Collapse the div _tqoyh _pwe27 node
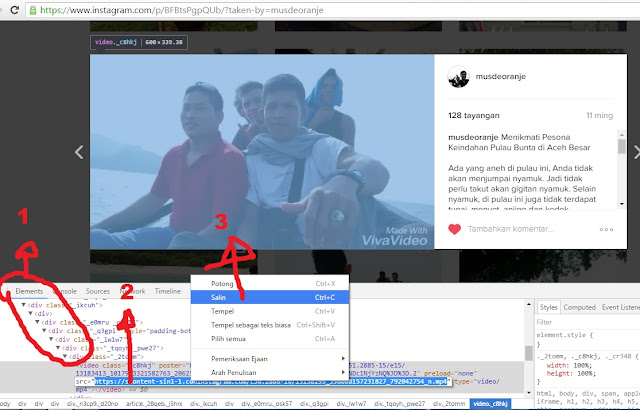The image size is (640, 410). tap(58, 348)
